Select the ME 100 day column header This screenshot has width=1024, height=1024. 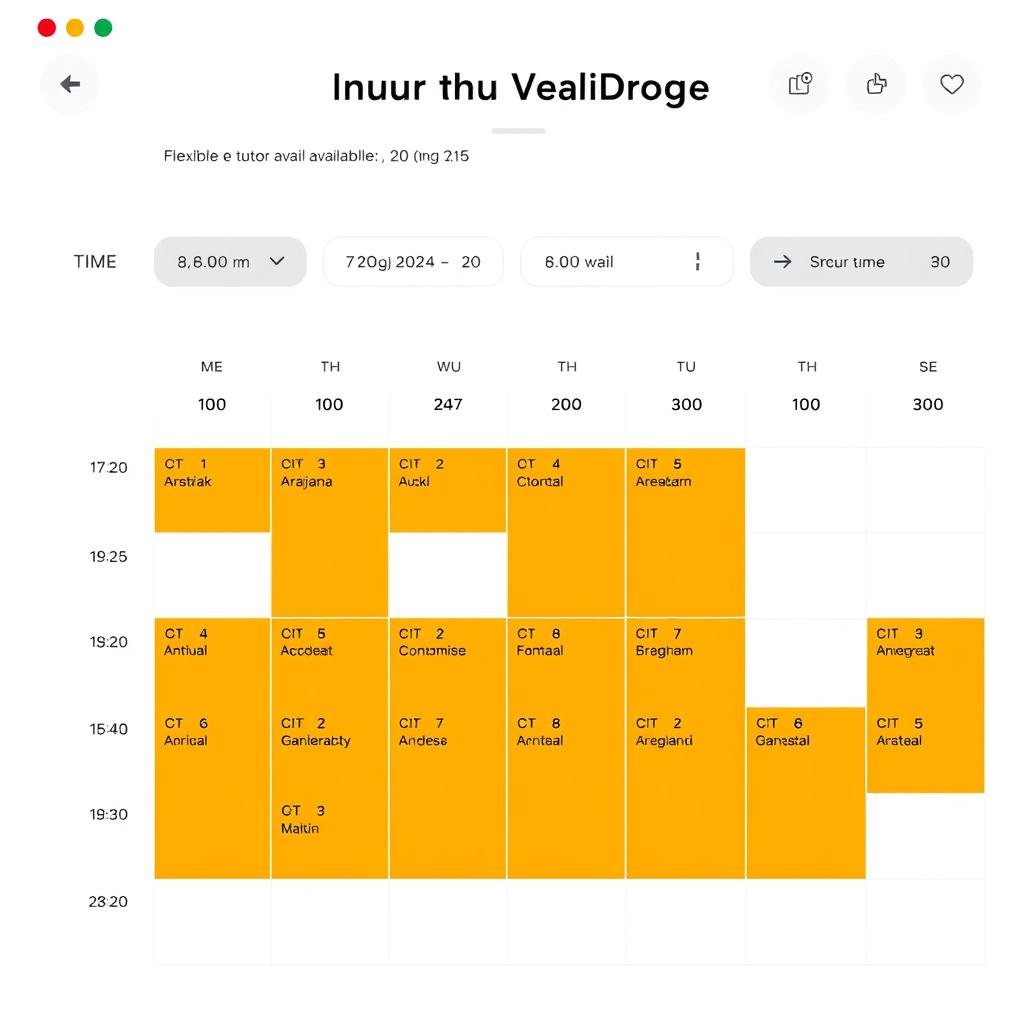tap(212, 386)
